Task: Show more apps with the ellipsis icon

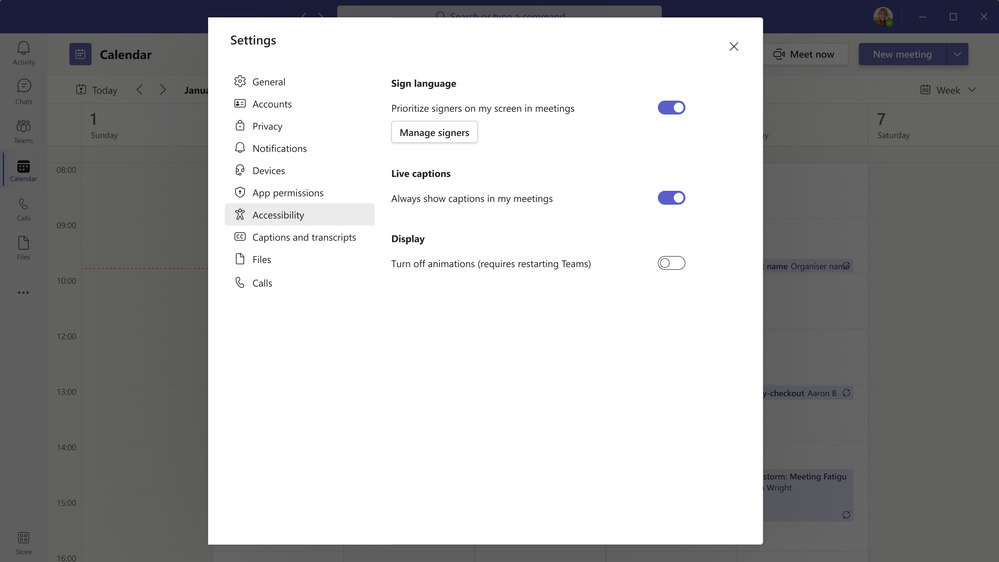Action: [24, 292]
